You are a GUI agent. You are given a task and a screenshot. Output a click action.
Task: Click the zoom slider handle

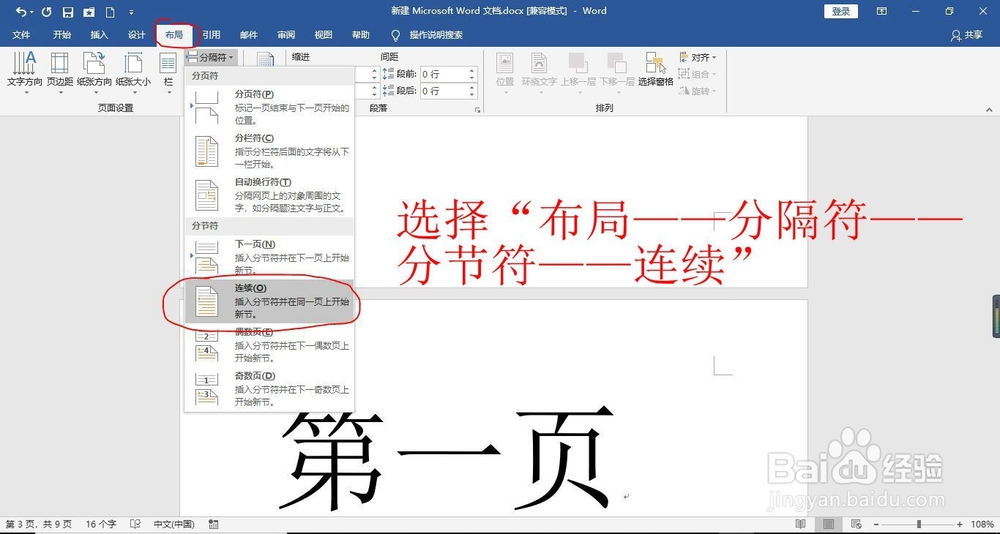point(919,524)
